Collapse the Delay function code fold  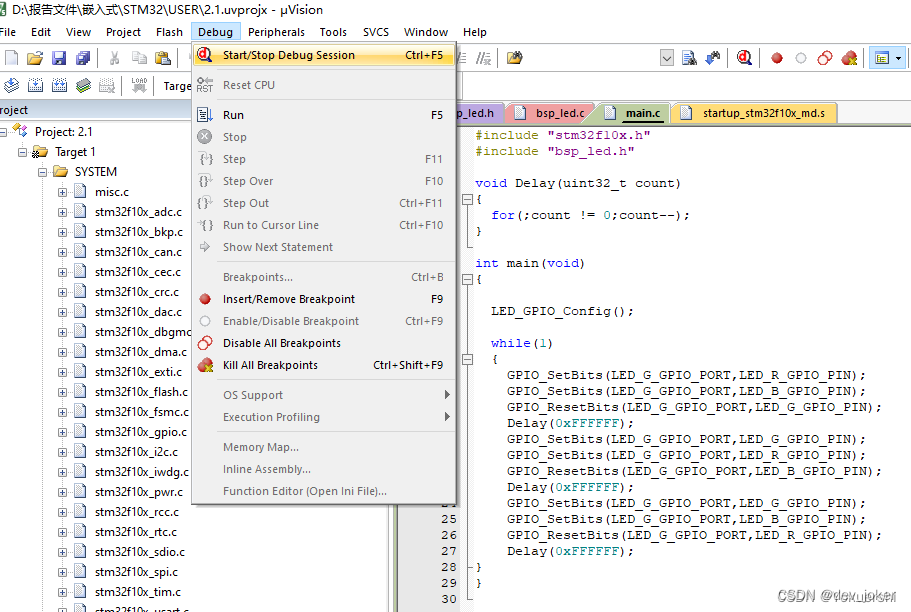pos(467,200)
